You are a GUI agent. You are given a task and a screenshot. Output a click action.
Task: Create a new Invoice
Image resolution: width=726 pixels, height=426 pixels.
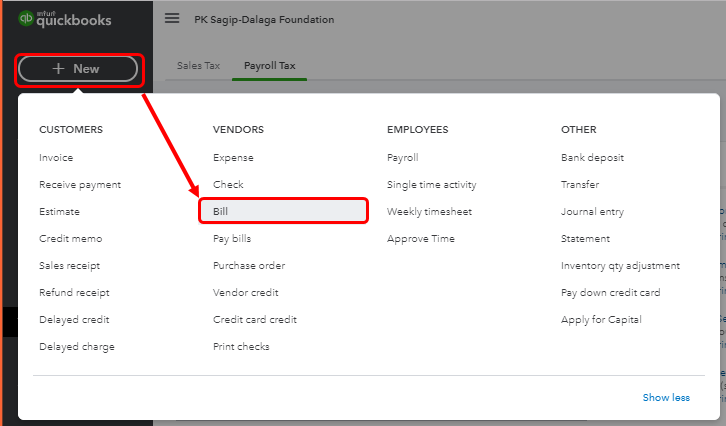[x=56, y=158]
